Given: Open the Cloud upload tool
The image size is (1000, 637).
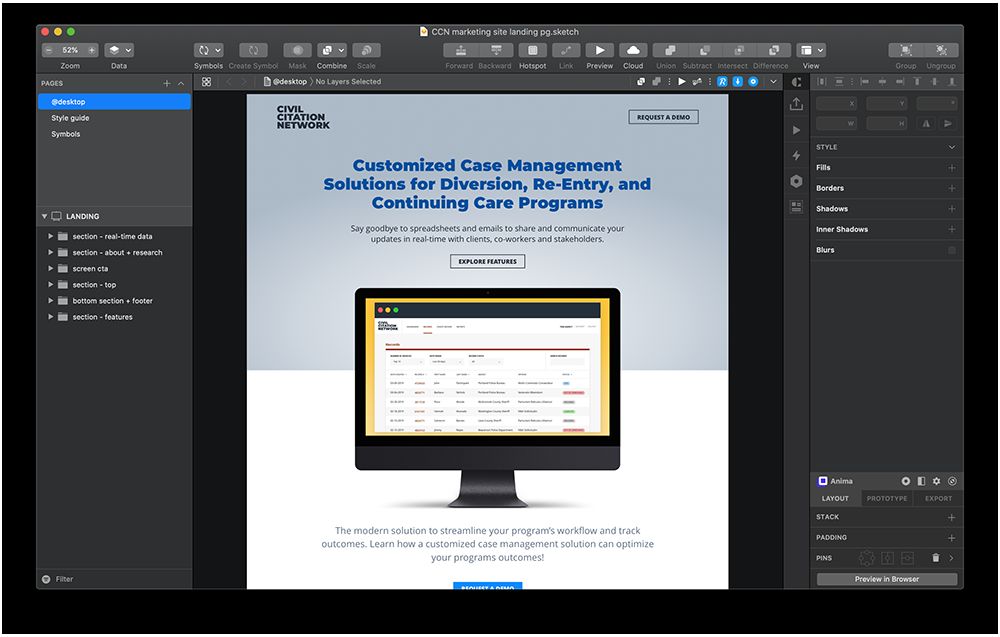Looking at the screenshot, I should click(633, 50).
